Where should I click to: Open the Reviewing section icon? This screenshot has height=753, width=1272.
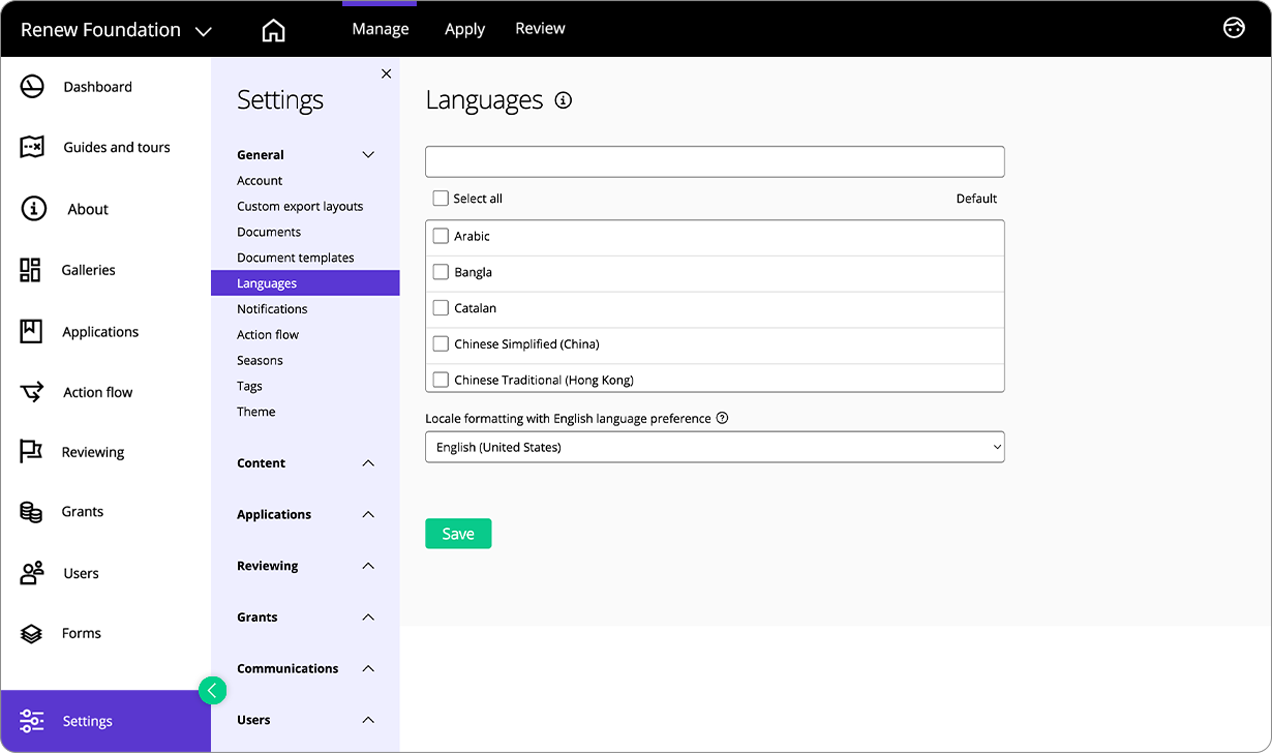31,452
